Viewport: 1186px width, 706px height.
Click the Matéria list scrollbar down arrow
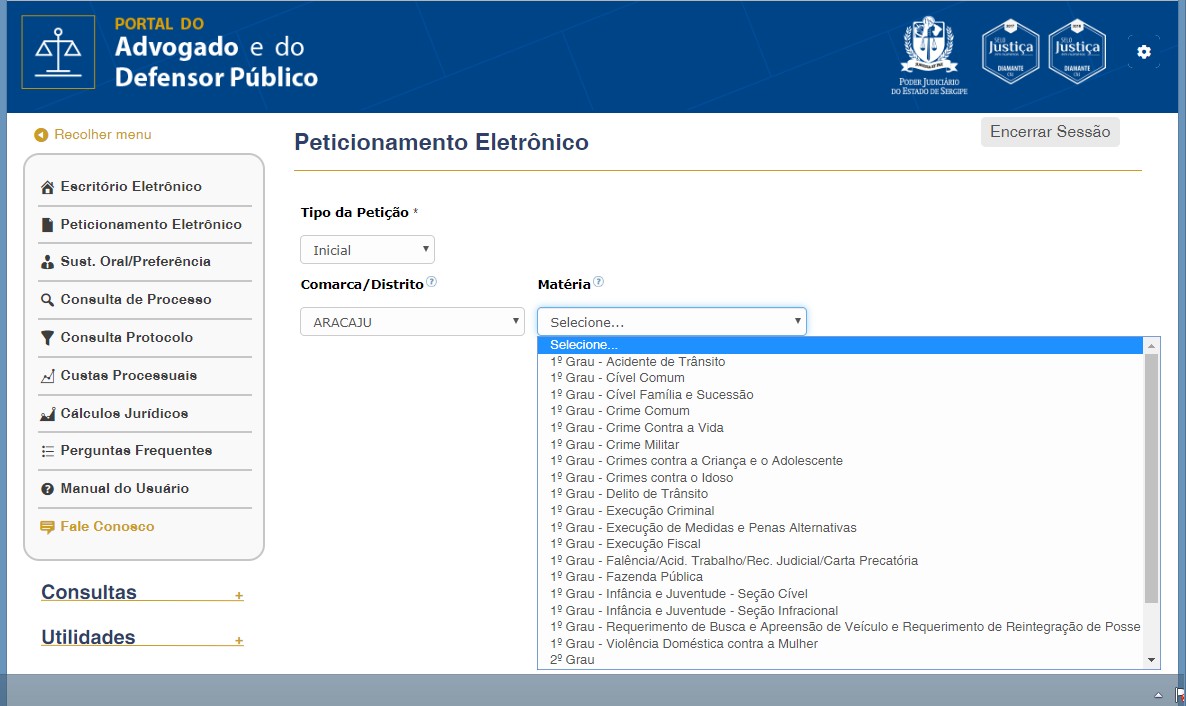click(x=1152, y=660)
